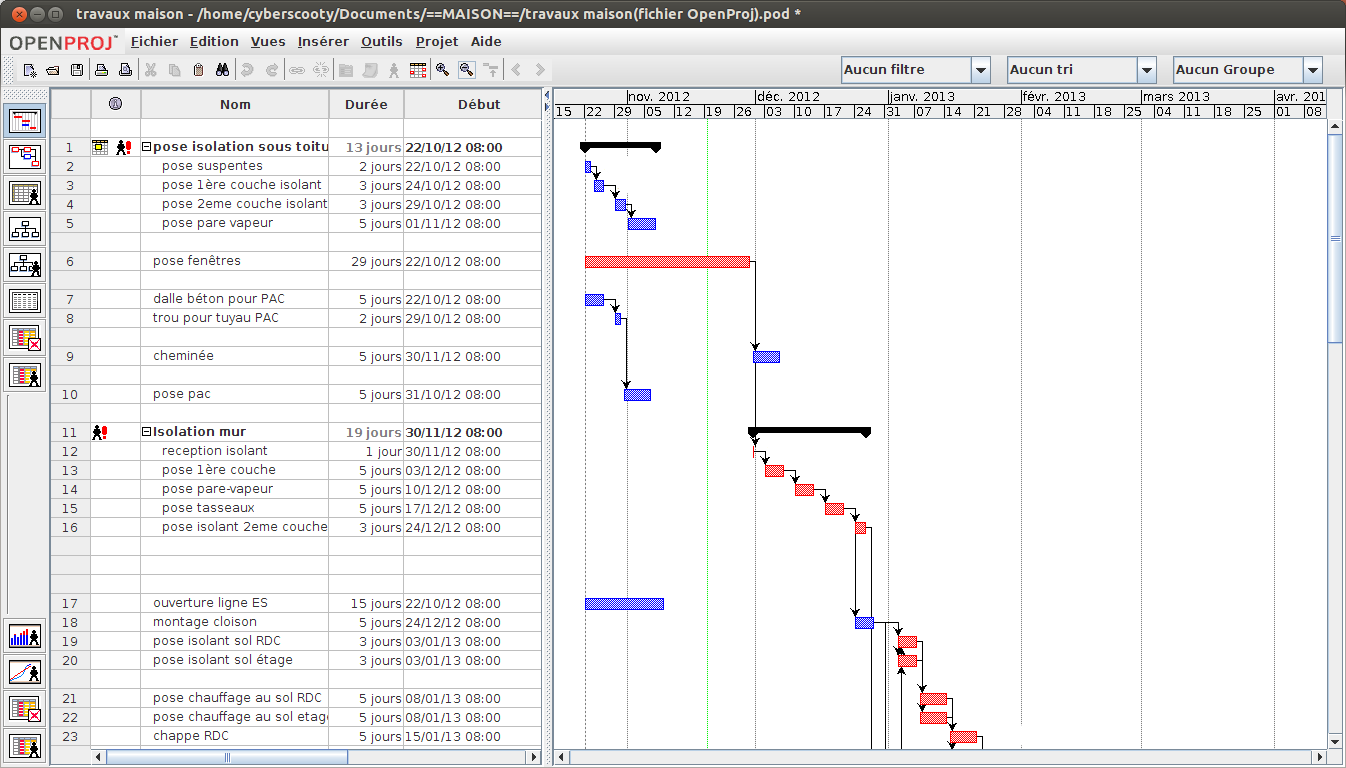Select the 'dalle béton pour PAC' task name
Image resolution: width=1346 pixels, height=768 pixels.
(219, 299)
